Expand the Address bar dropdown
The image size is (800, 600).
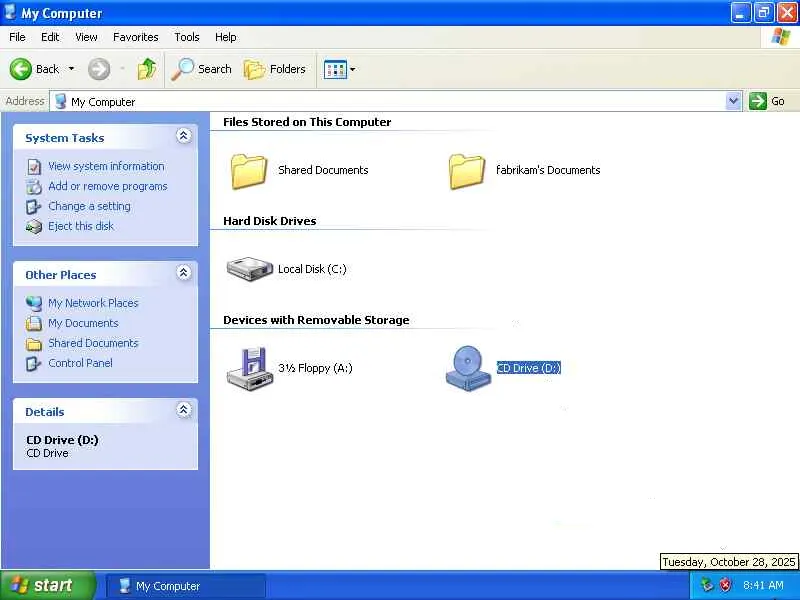[733, 101]
